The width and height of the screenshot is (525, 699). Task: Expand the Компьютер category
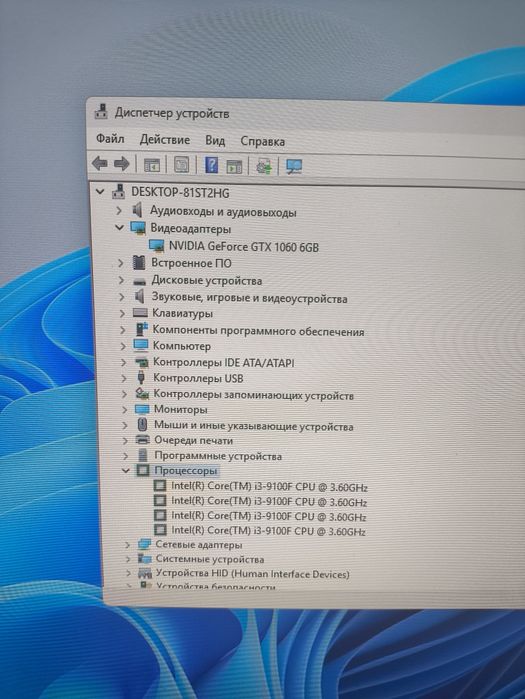123,346
